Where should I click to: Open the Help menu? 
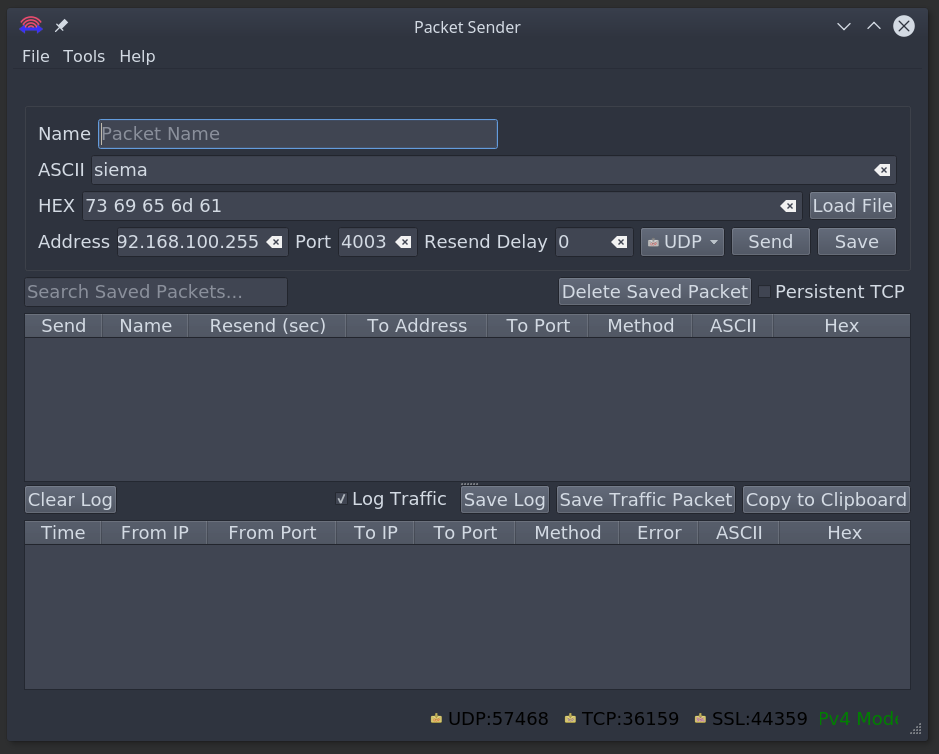137,56
